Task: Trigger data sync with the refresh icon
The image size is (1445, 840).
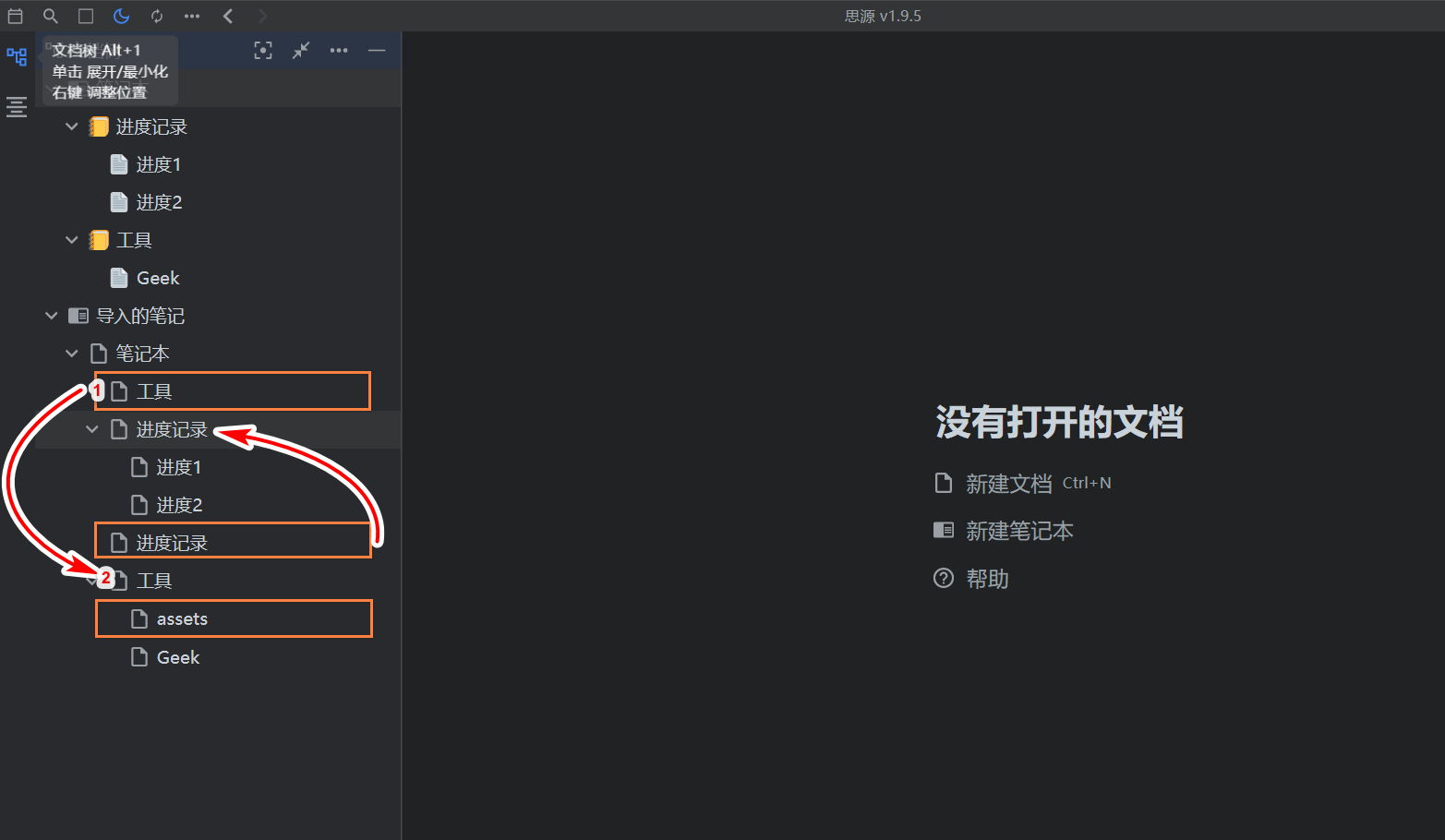Action: point(157,16)
